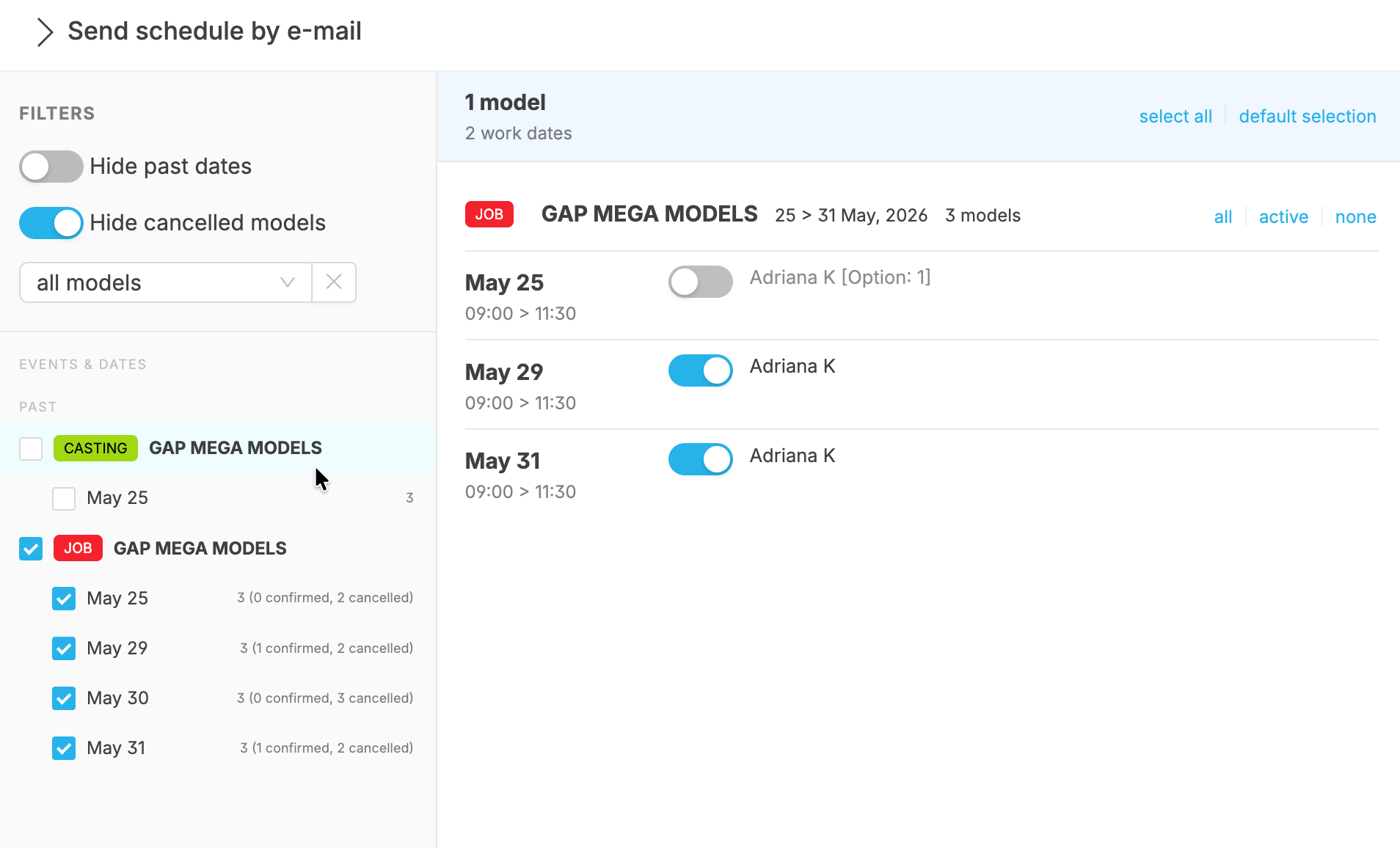Uncheck May 25 under the JOB event
Image resolution: width=1400 pixels, height=848 pixels.
click(x=64, y=599)
